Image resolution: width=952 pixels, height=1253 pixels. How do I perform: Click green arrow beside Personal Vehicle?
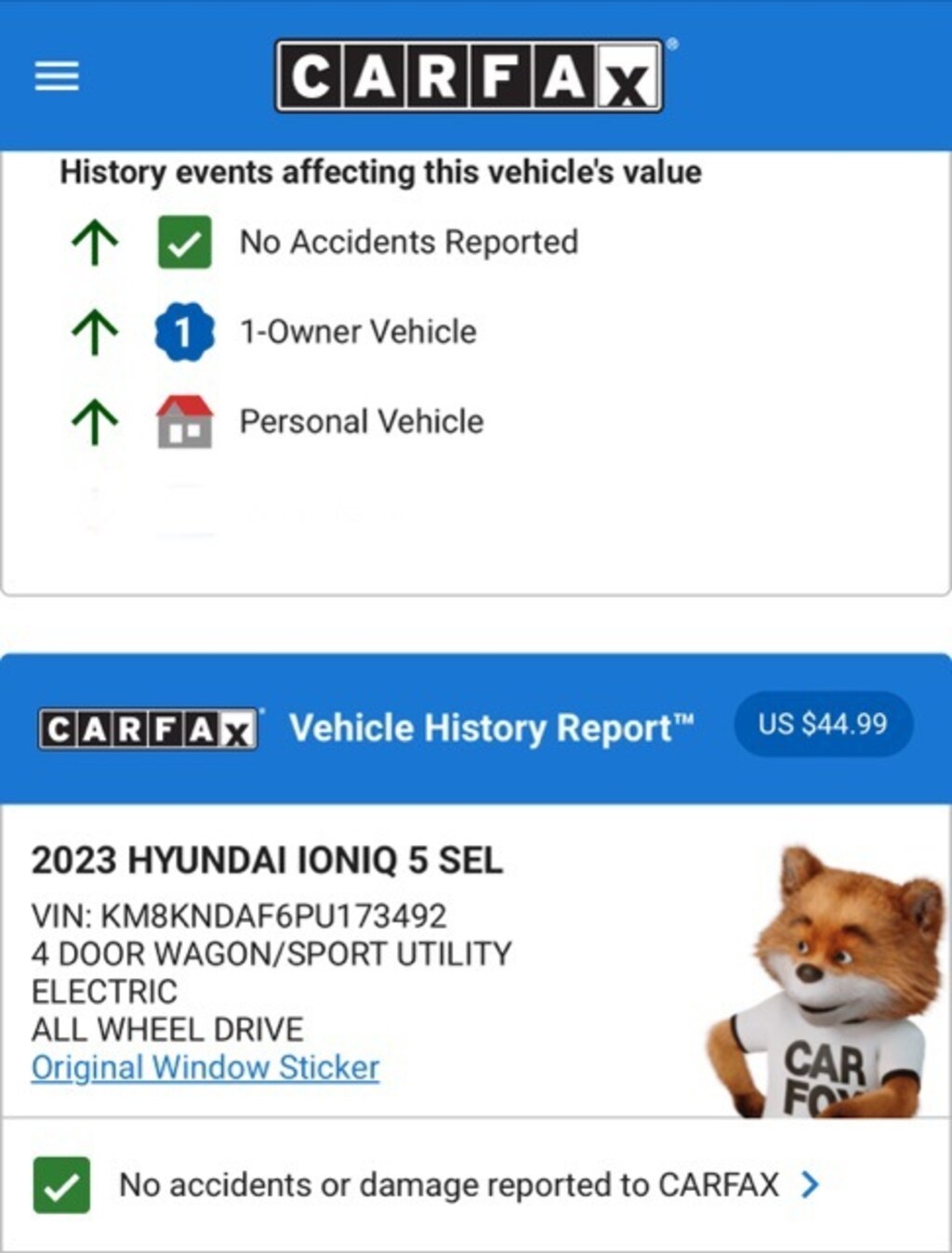click(95, 422)
